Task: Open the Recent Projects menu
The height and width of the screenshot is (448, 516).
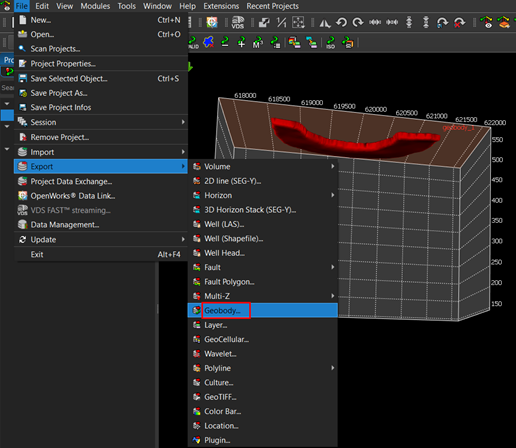Action: (273, 6)
